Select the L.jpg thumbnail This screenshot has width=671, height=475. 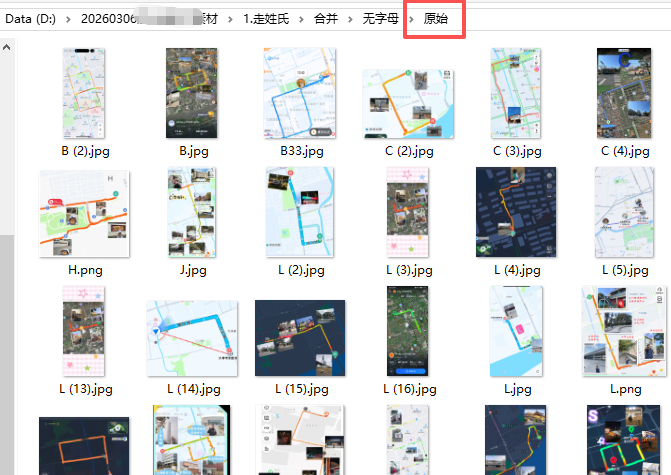(516, 331)
